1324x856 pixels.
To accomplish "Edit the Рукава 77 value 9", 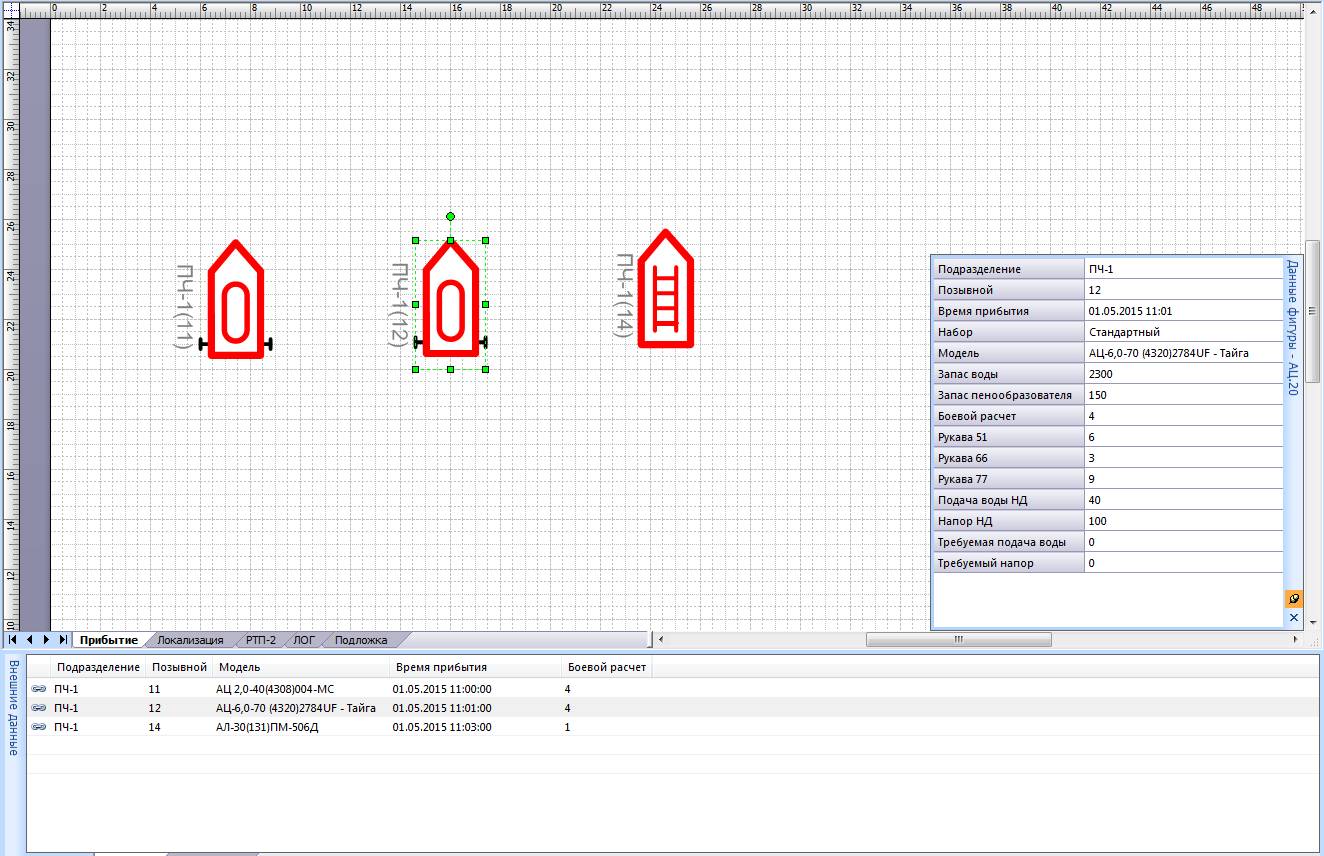I will [1183, 479].
